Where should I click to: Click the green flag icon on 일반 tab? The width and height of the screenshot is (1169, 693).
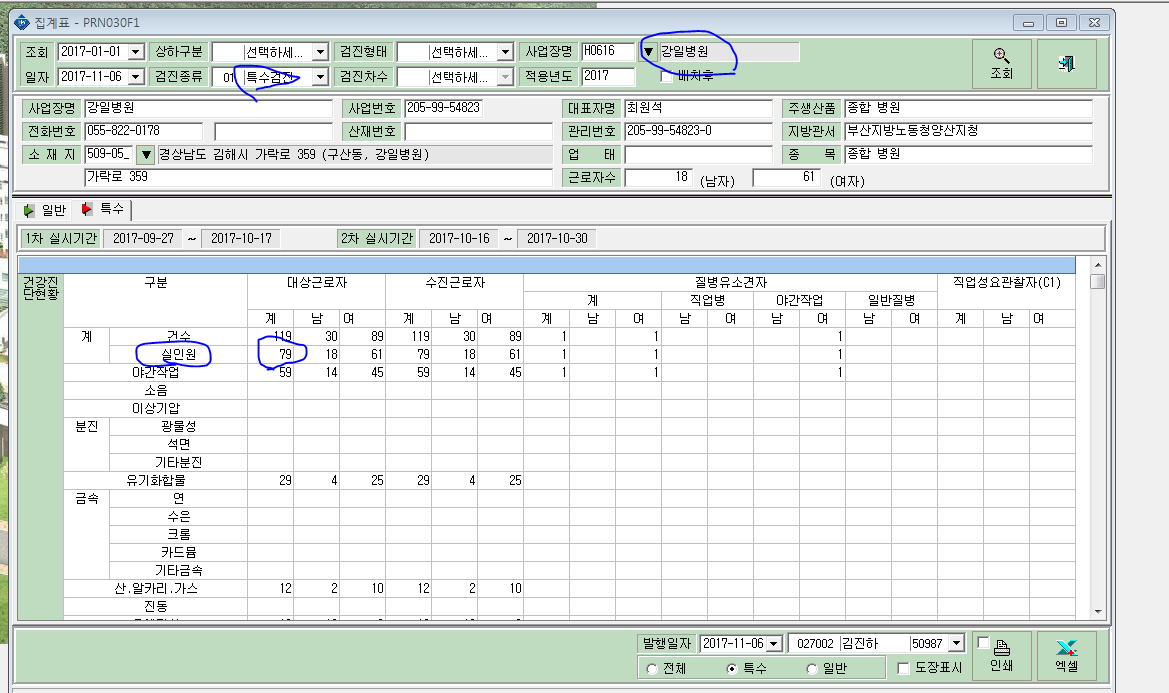28,211
